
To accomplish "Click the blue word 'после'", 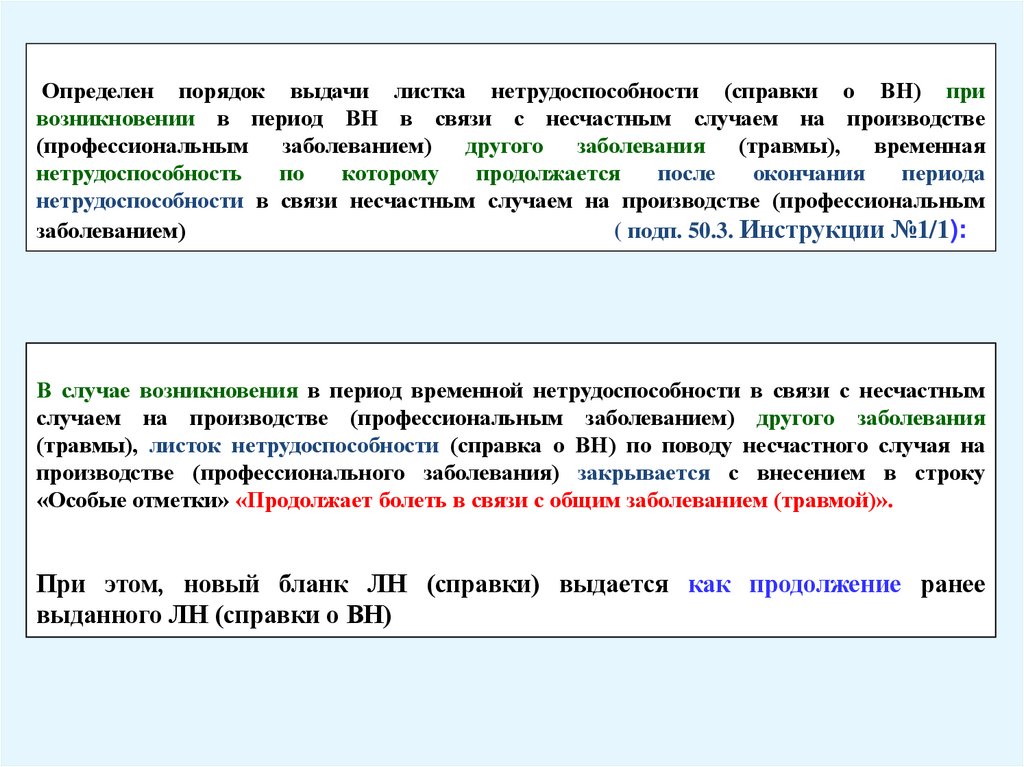I will coord(686,174).
